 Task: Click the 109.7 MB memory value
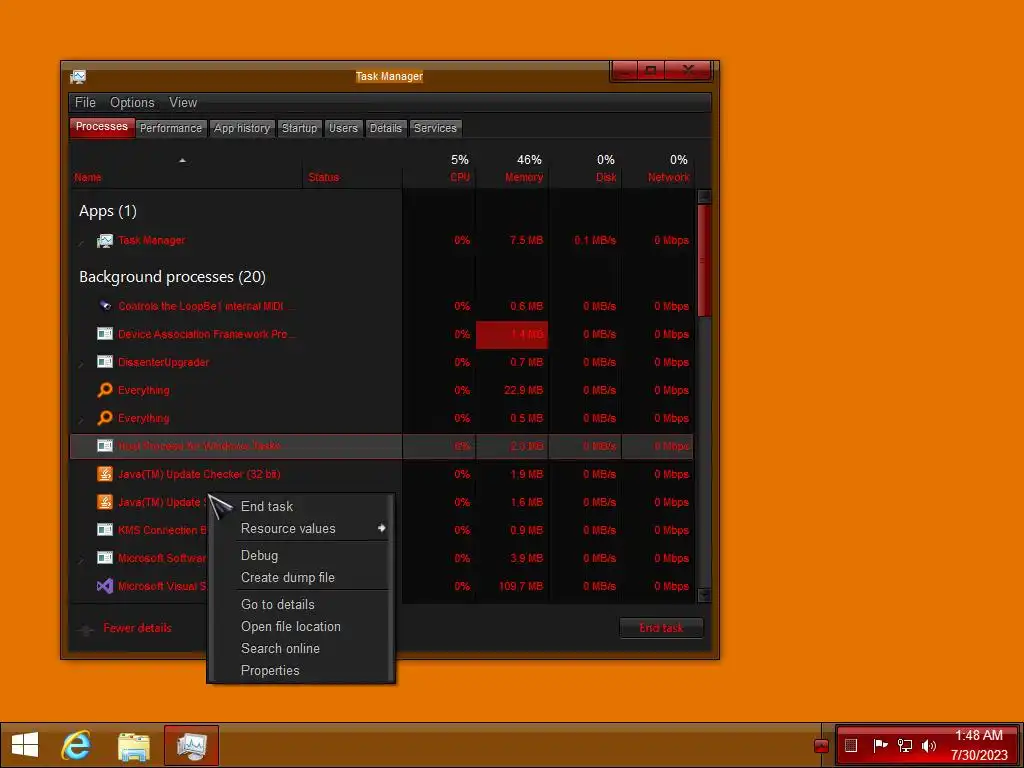pos(520,586)
